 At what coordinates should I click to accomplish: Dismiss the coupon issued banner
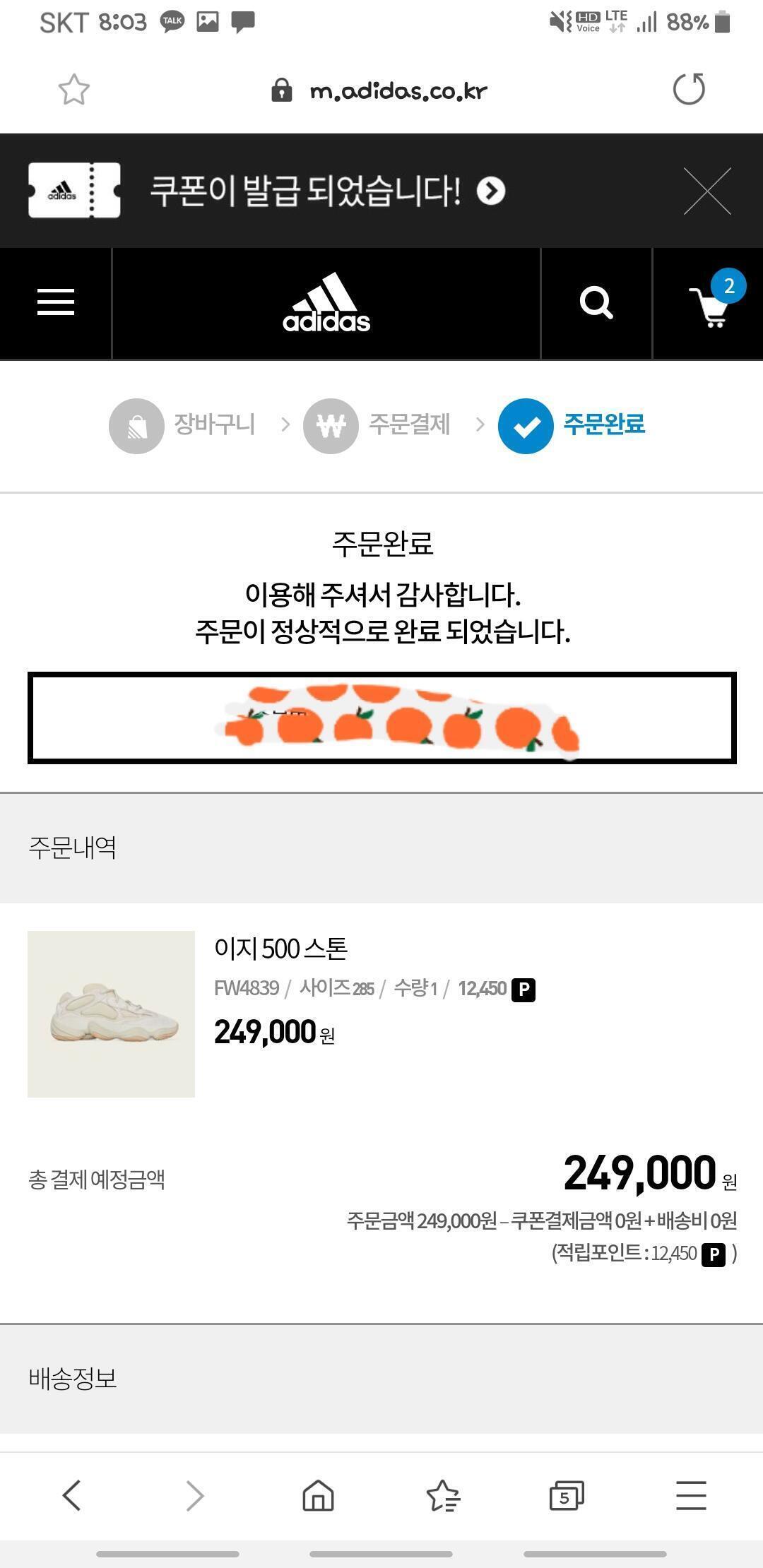[707, 191]
